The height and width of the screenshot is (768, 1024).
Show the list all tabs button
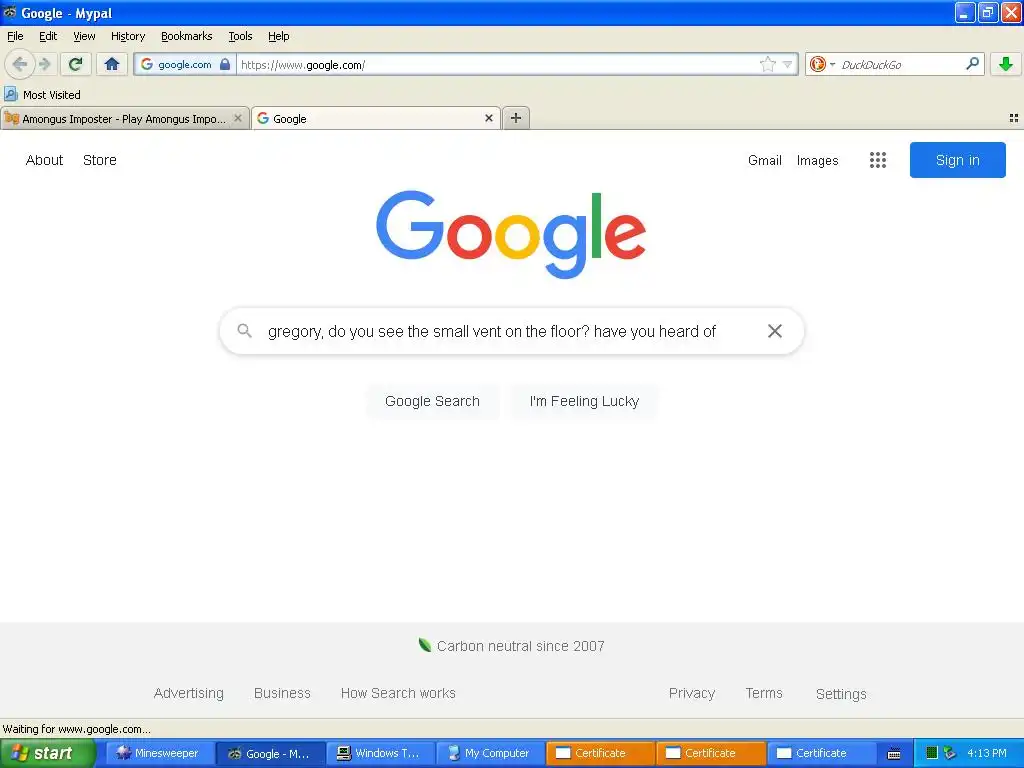click(1014, 118)
